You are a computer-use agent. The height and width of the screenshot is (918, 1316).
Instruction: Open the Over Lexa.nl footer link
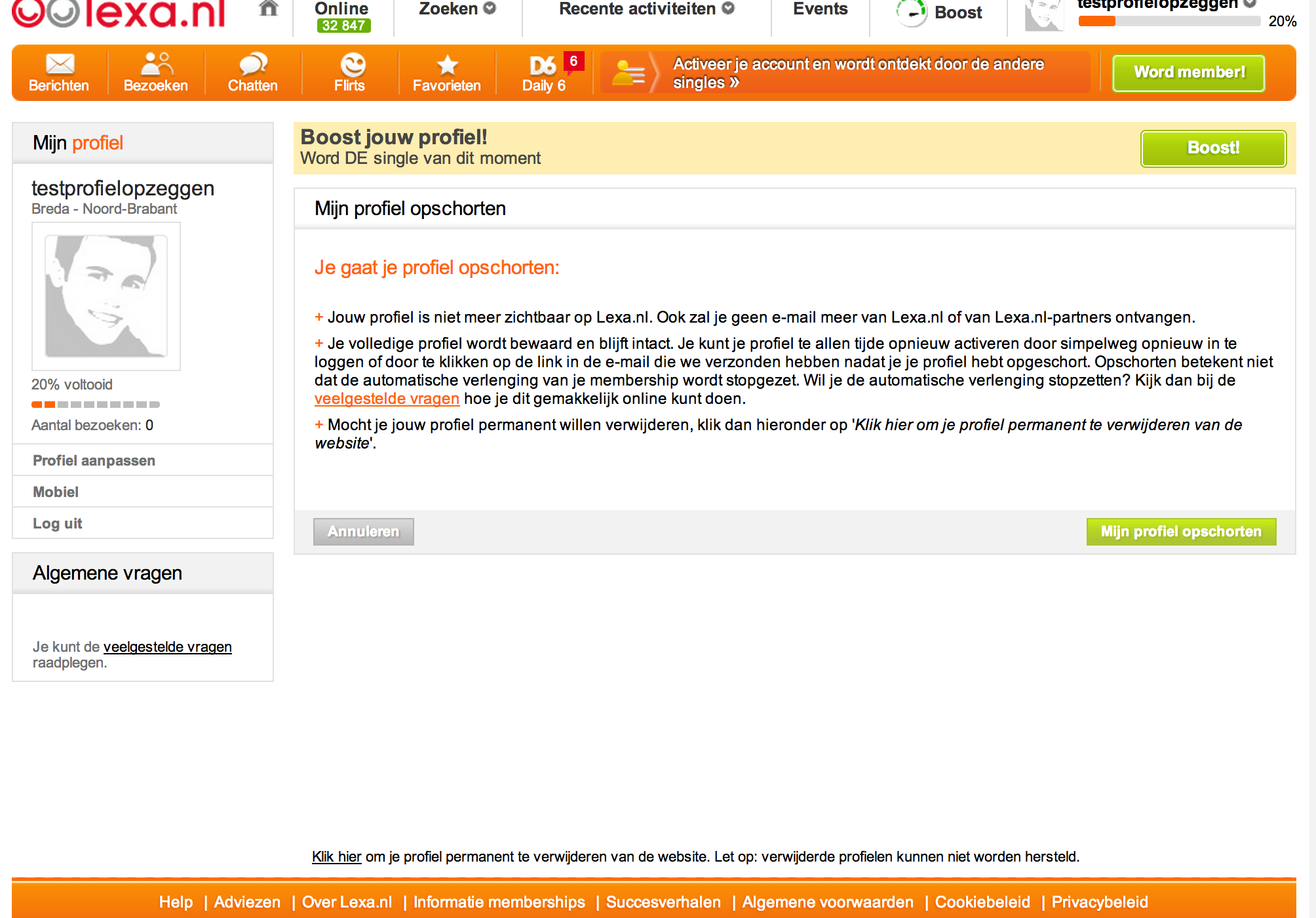click(x=347, y=902)
